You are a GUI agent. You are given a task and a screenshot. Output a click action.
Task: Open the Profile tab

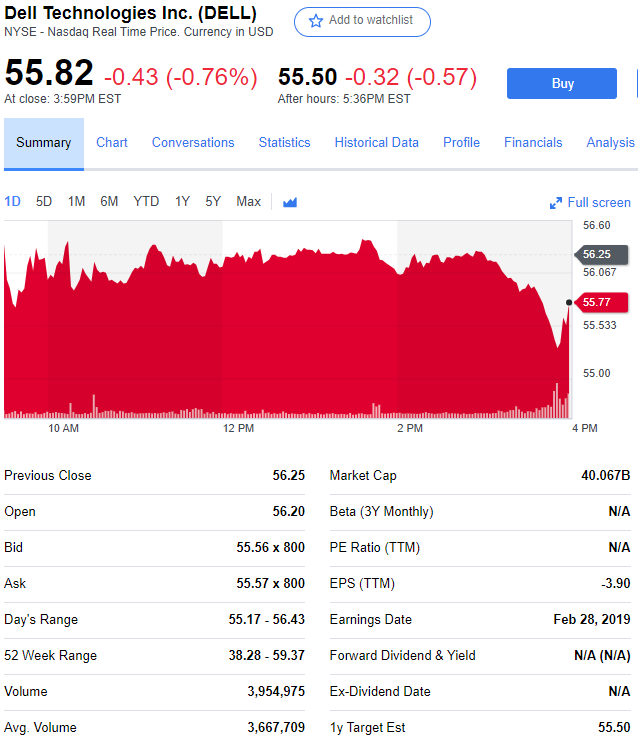461,143
